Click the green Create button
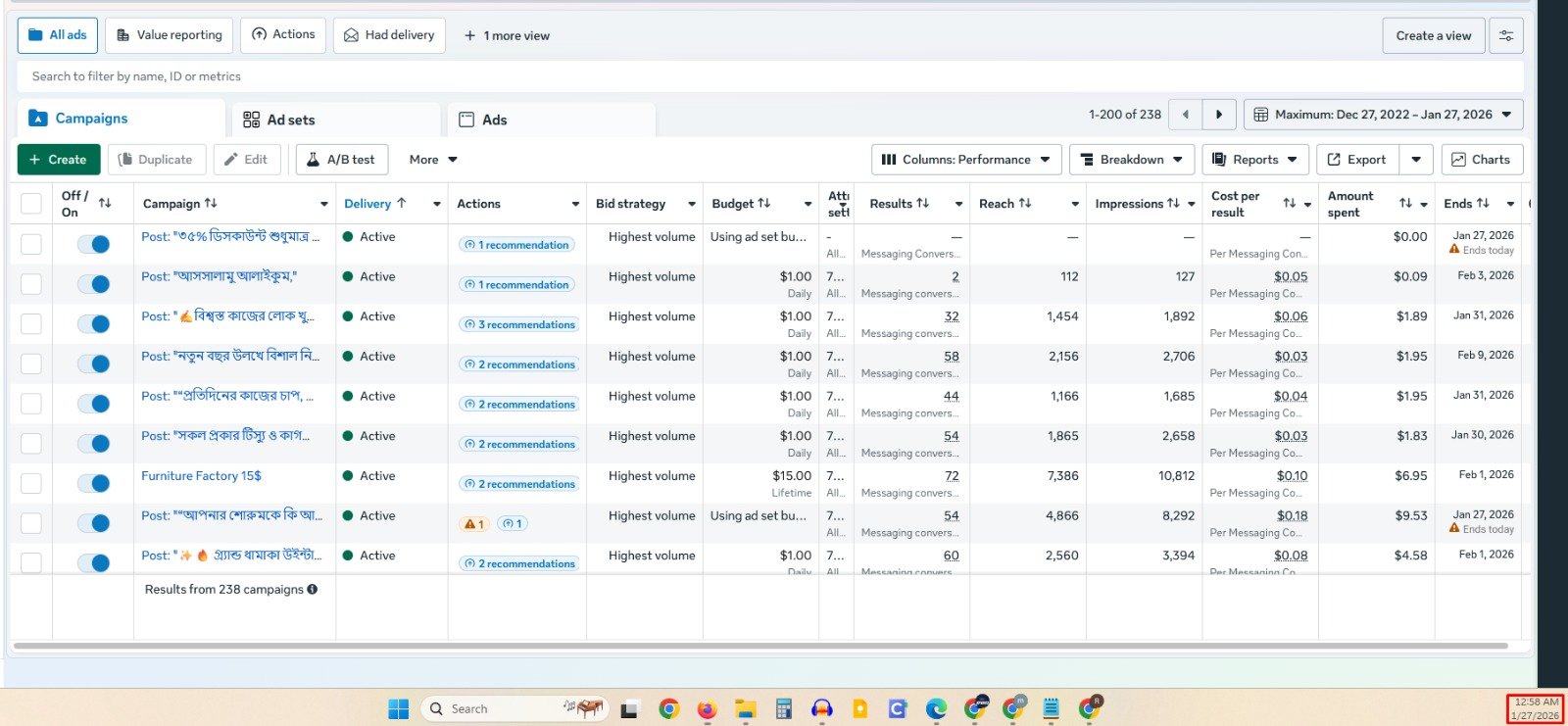Image resolution: width=1568 pixels, height=726 pixels. [x=58, y=160]
